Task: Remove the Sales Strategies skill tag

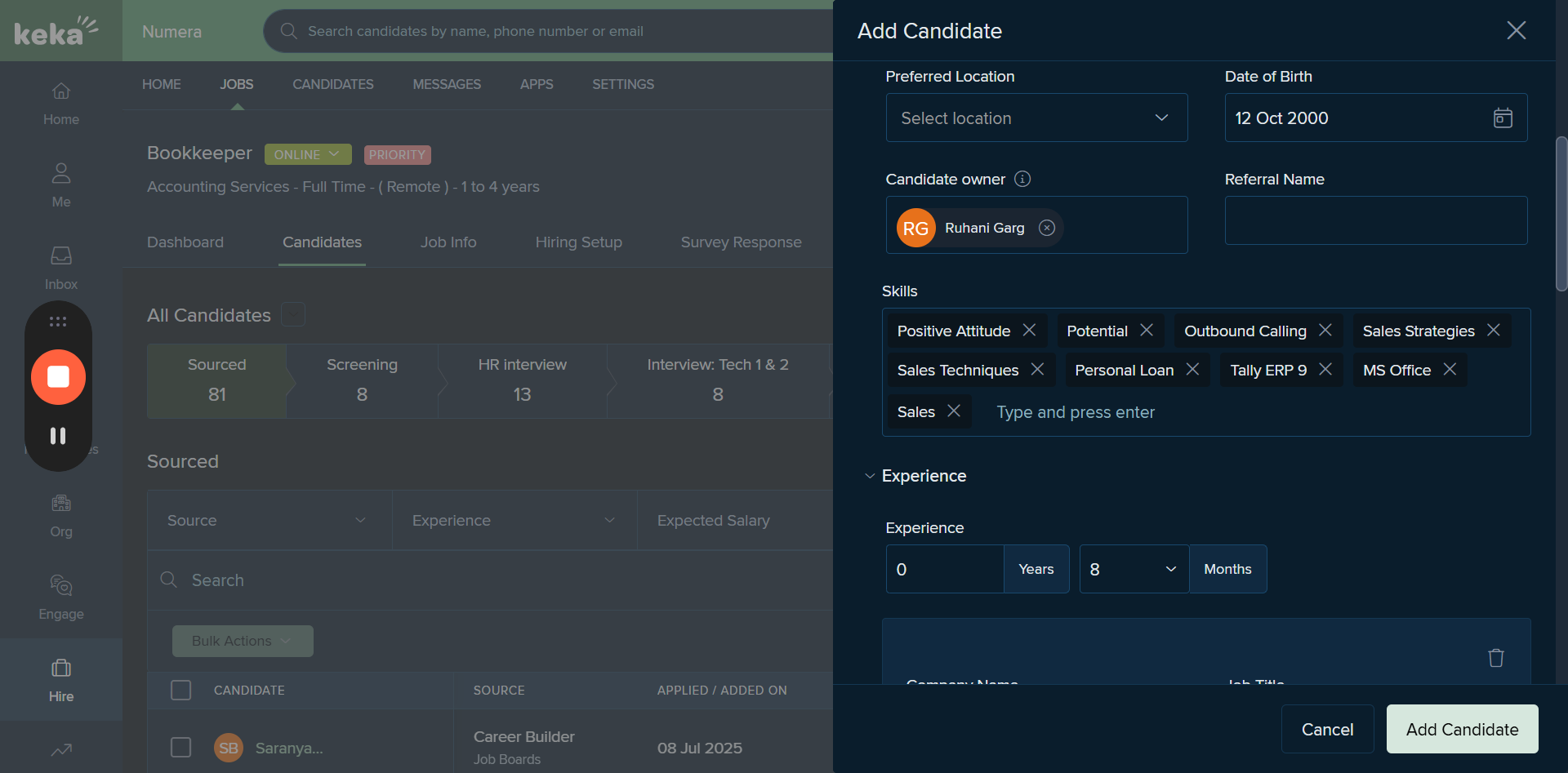Action: [x=1494, y=330]
